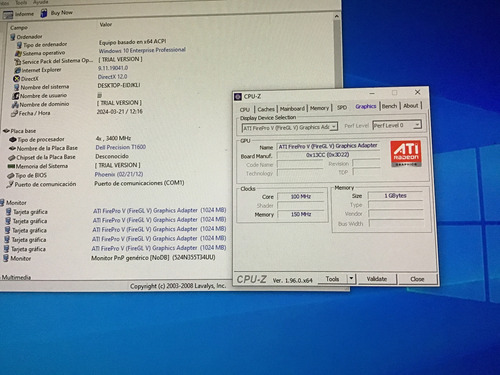Viewport: 500px width, 375px height.
Task: Click the Multimedia section header
Action: (x=16, y=277)
